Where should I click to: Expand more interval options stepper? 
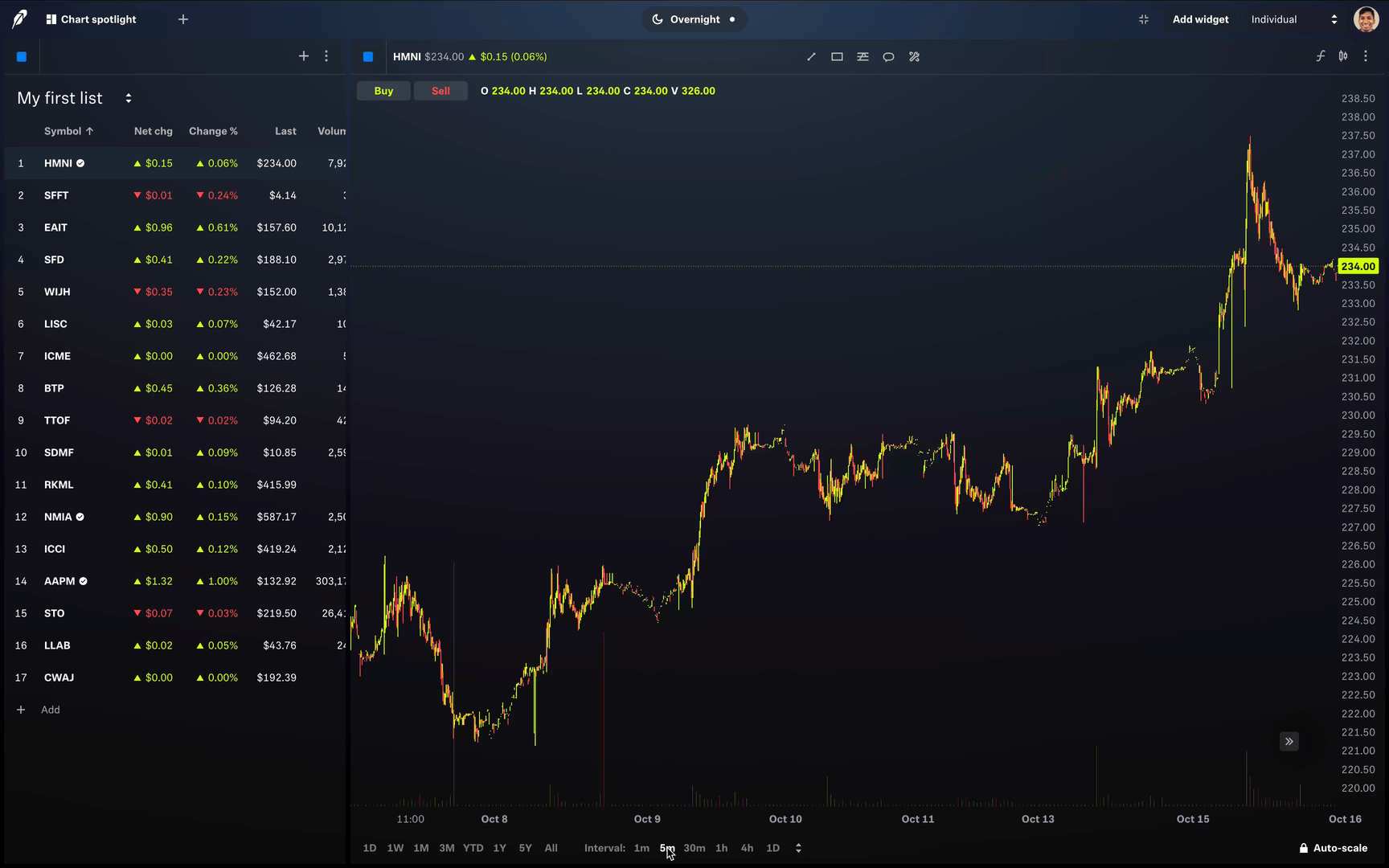coord(798,848)
